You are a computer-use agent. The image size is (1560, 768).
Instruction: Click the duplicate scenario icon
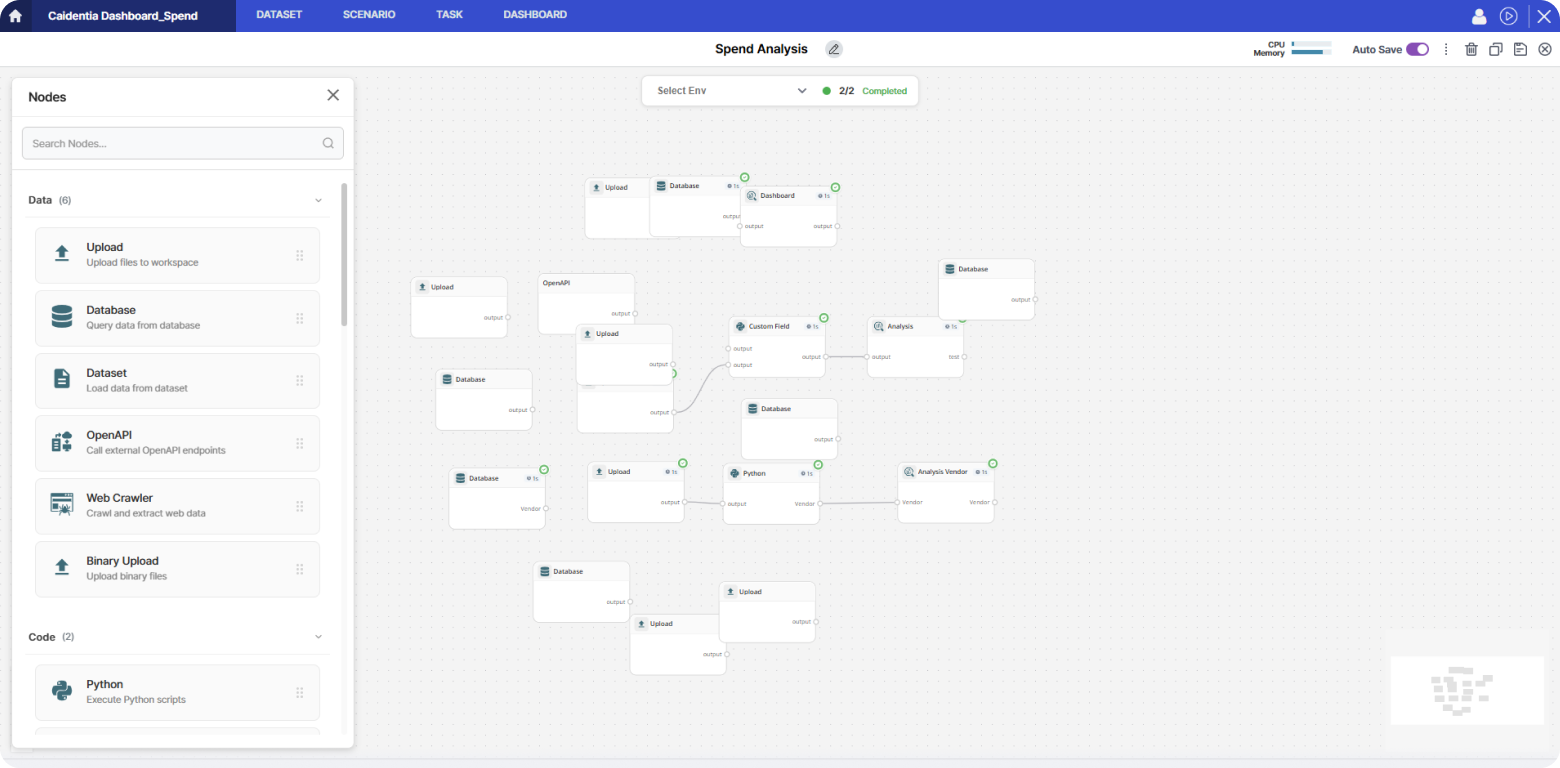pyautogui.click(x=1496, y=49)
